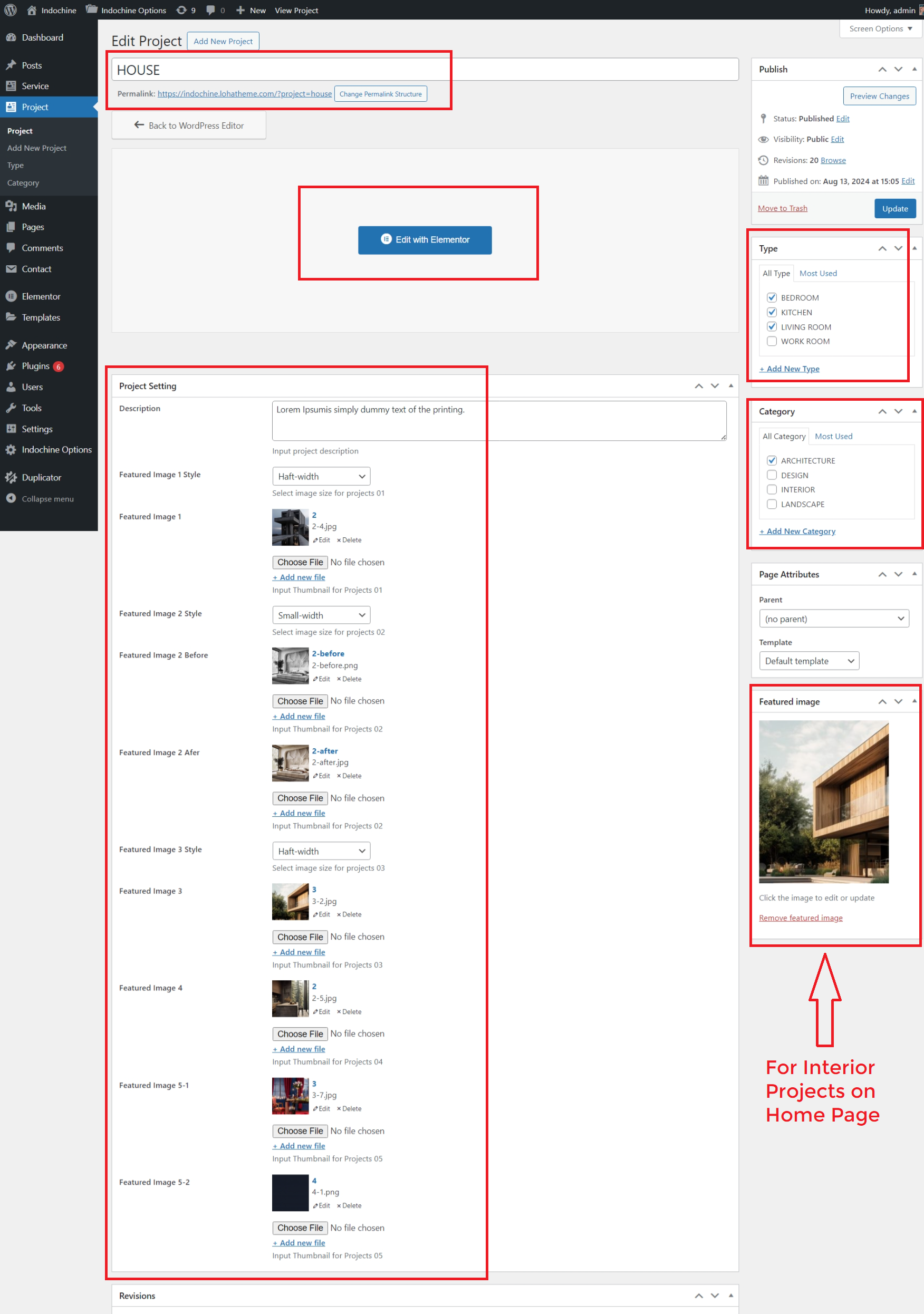The height and width of the screenshot is (1314, 924).
Task: Open the Screen Options panel
Action: pos(880,28)
